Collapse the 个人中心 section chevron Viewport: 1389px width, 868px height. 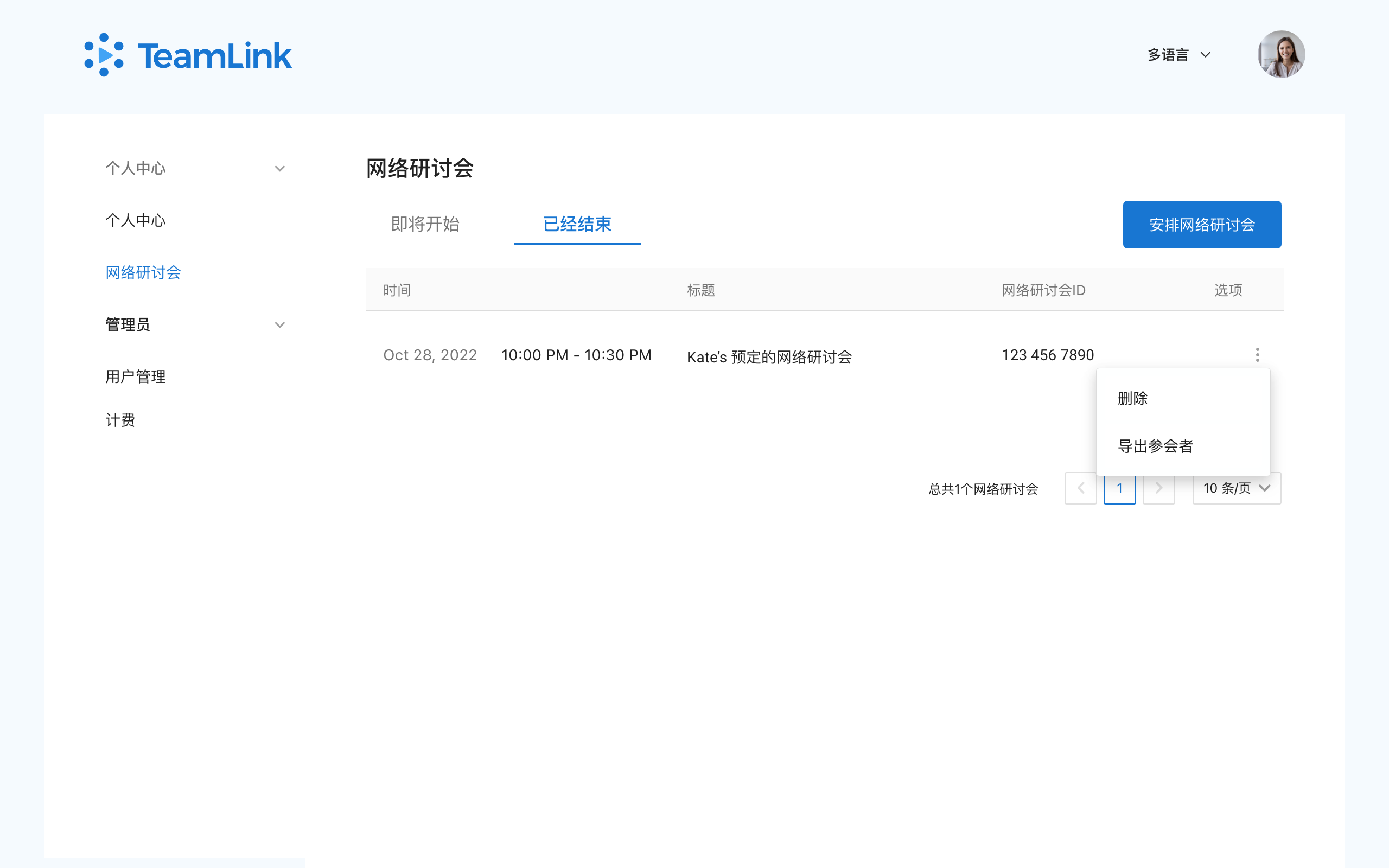pyautogui.click(x=279, y=169)
